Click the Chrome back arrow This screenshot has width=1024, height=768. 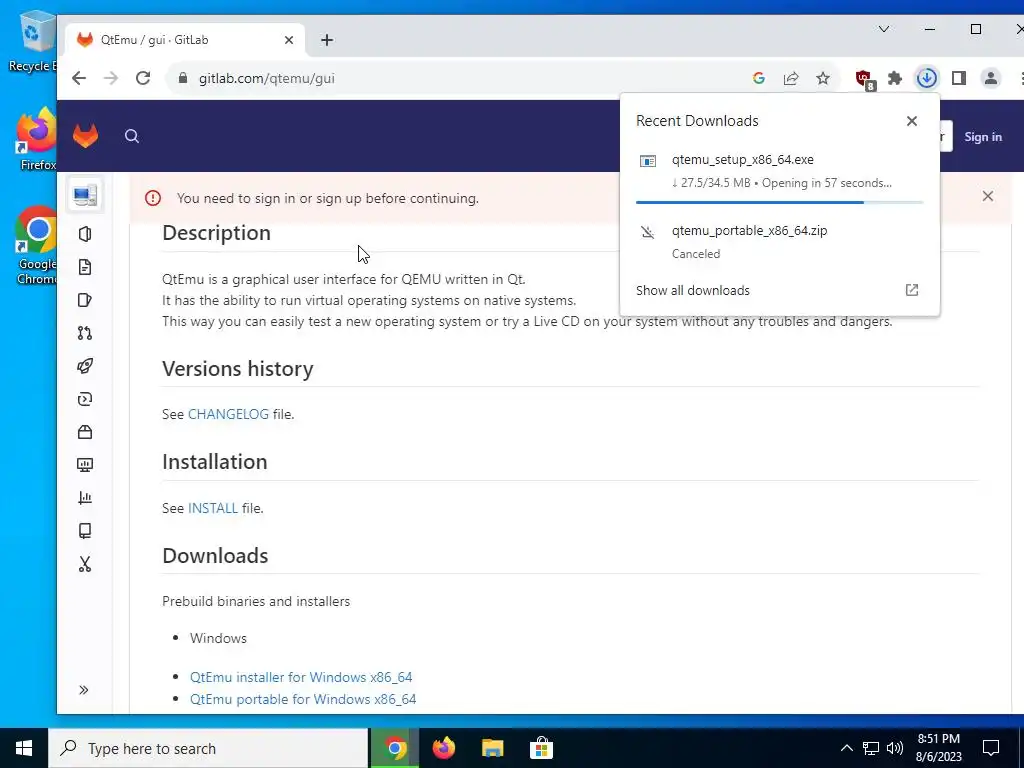pyautogui.click(x=79, y=78)
